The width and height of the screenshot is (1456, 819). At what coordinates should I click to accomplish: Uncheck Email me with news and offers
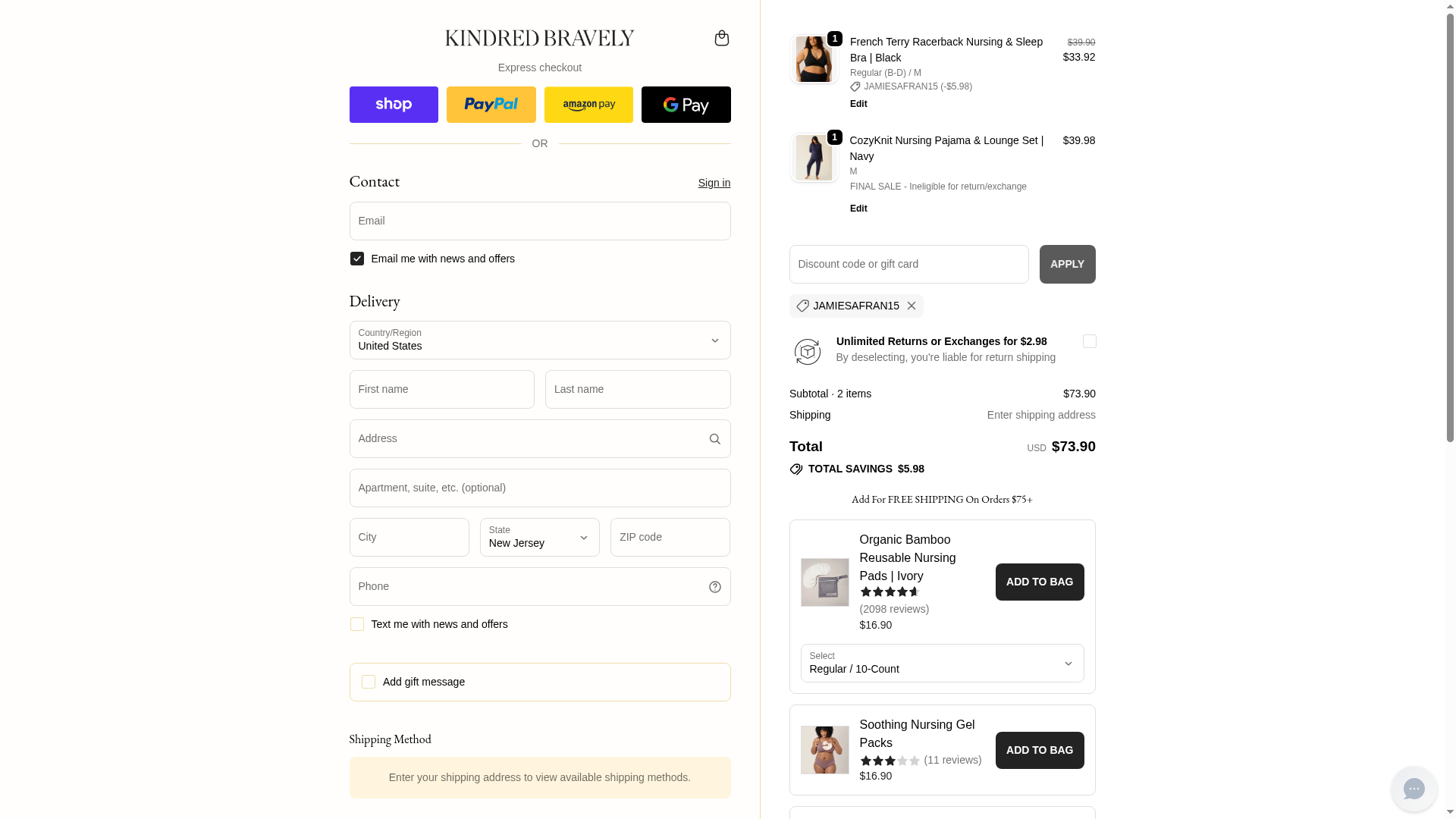click(x=357, y=259)
